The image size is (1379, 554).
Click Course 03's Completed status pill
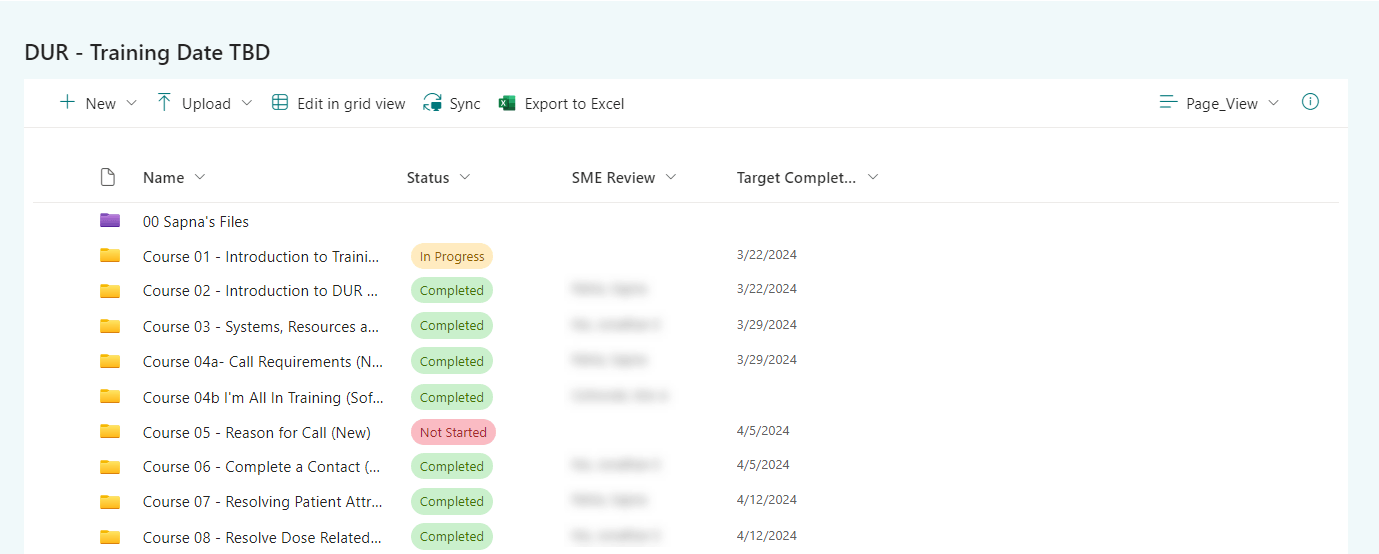click(x=452, y=325)
